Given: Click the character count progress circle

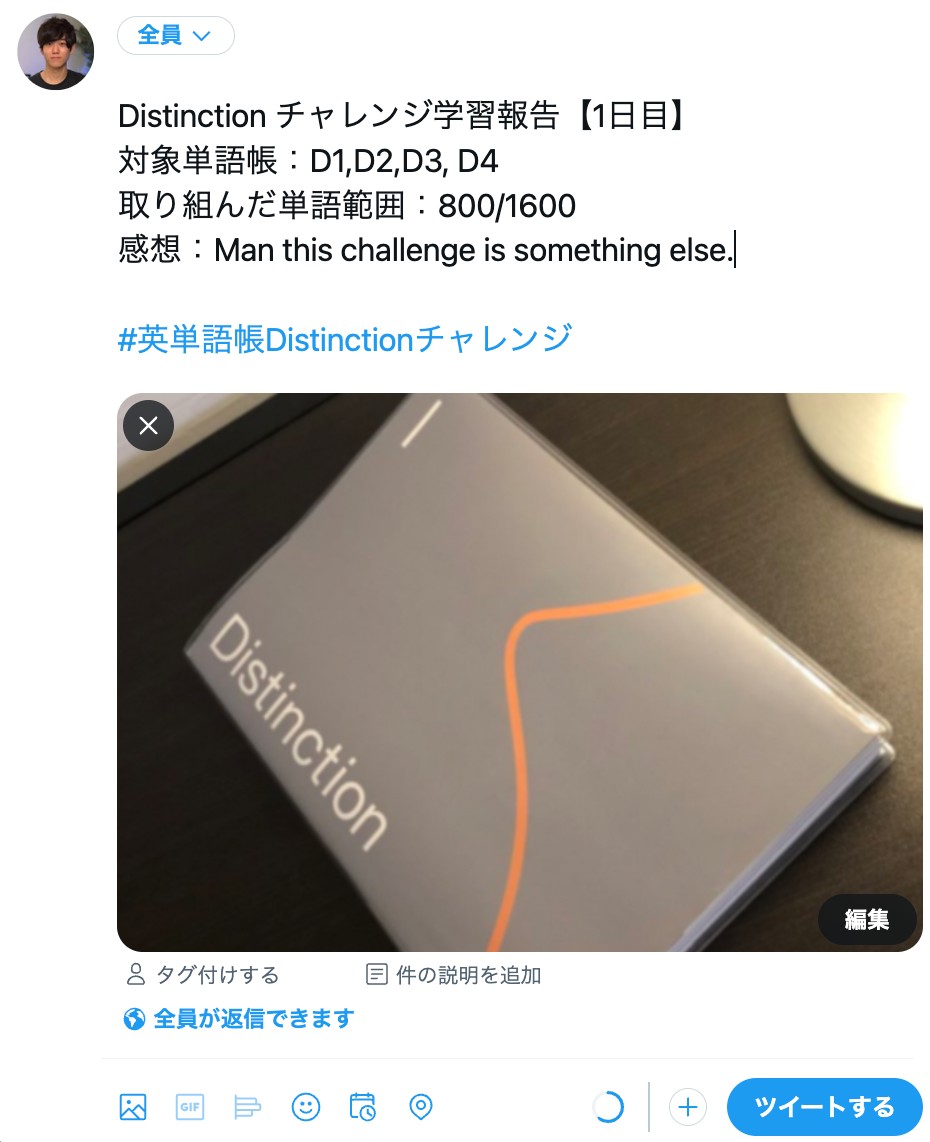Looking at the screenshot, I should coord(608,1107).
